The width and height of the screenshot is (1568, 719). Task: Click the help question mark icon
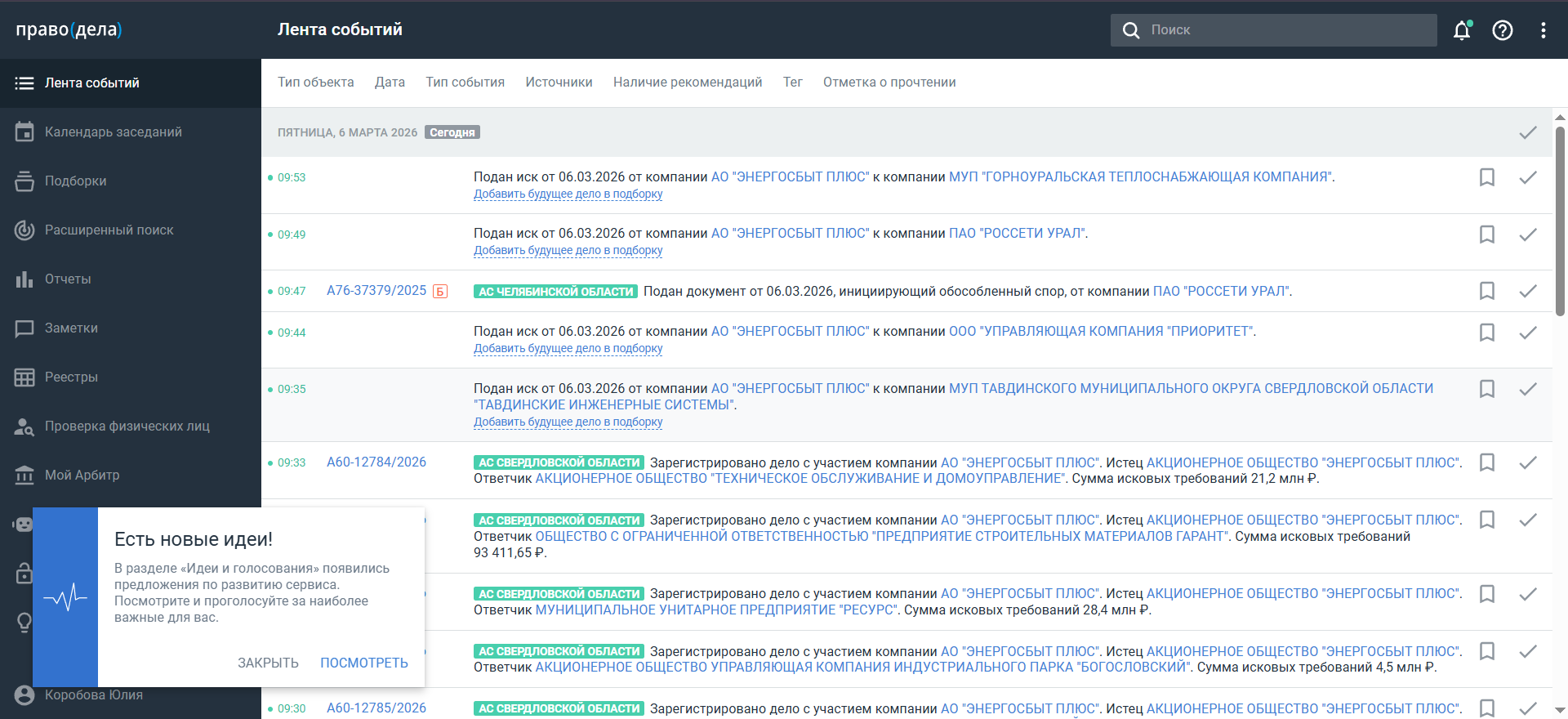click(x=1503, y=30)
